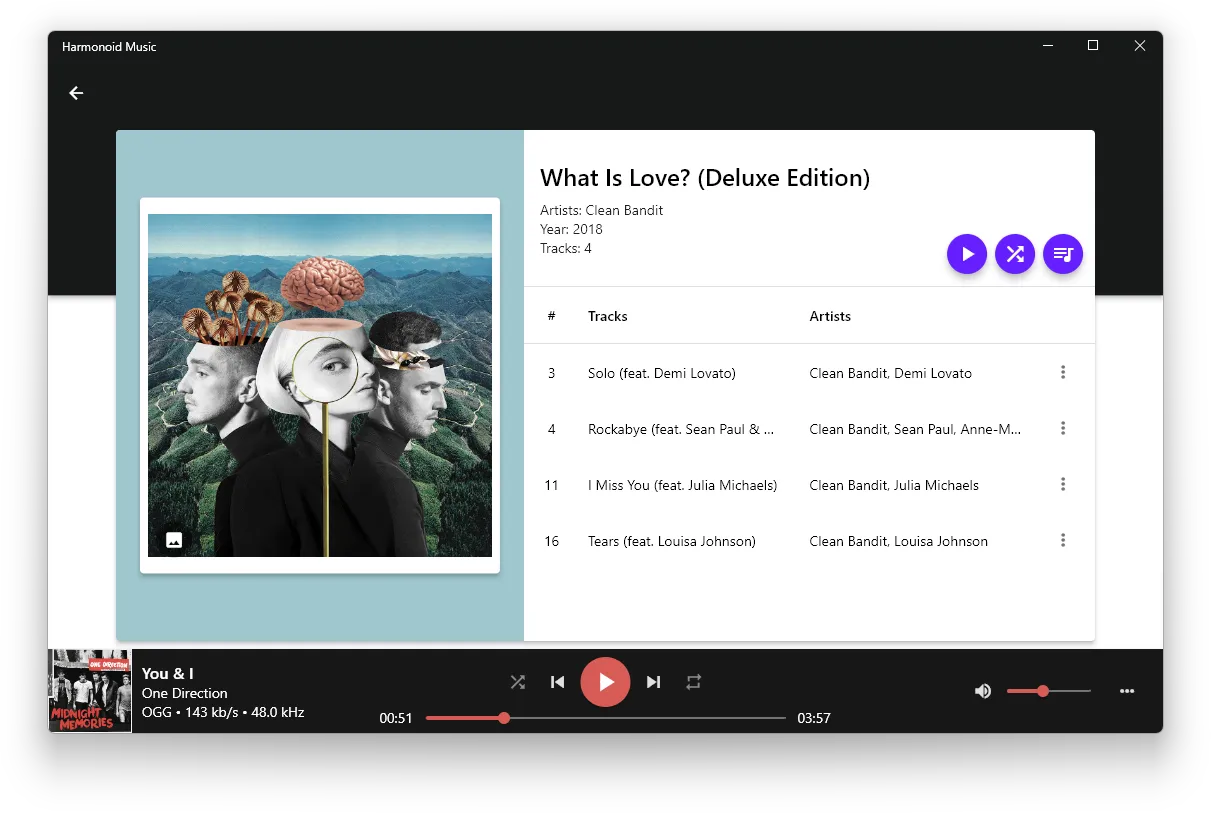Skip to previous track
The width and height of the screenshot is (1211, 813).
click(558, 682)
